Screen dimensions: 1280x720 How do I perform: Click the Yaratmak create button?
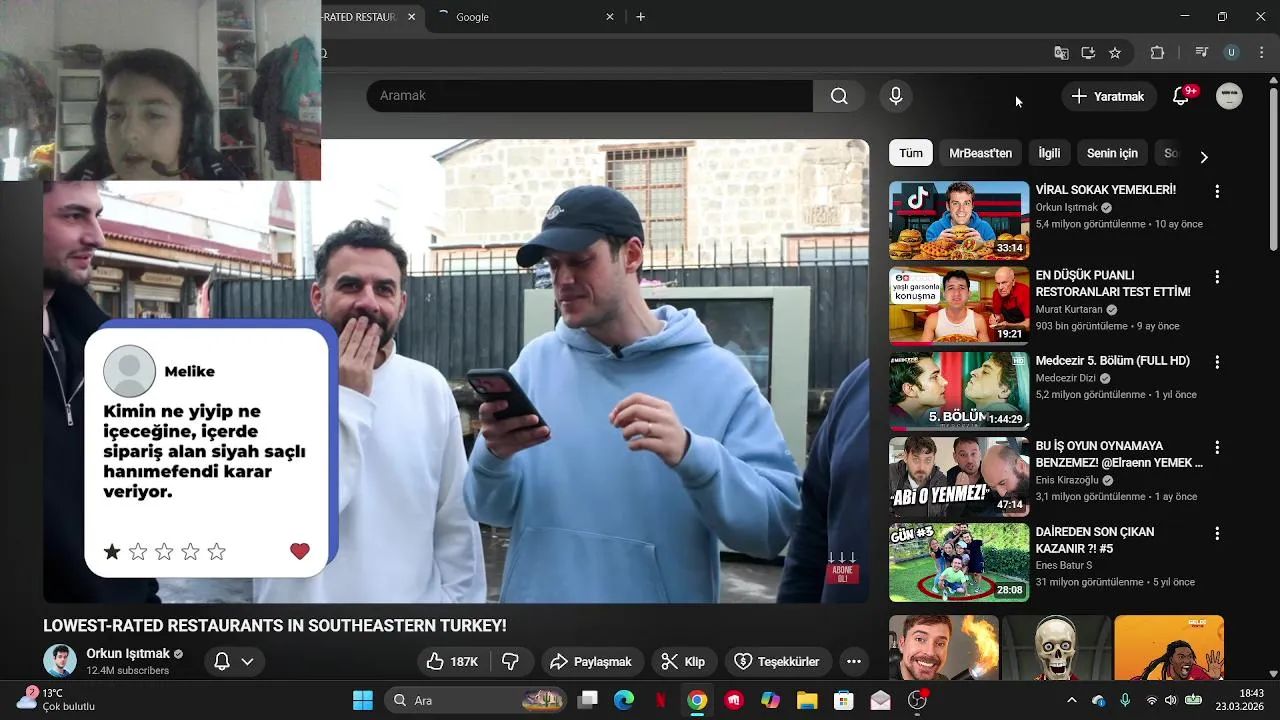pos(1108,96)
